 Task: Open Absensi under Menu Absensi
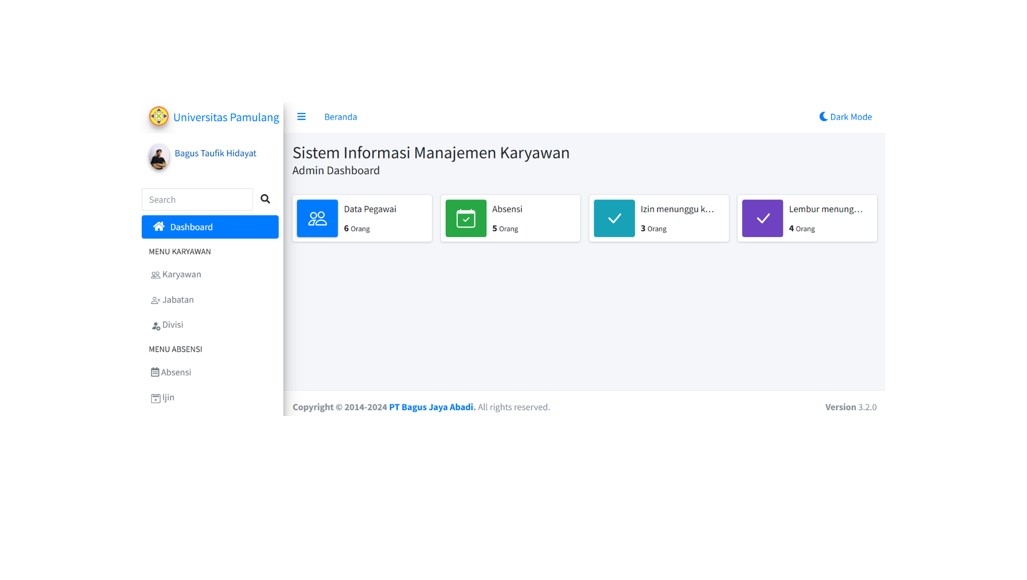pos(210,372)
